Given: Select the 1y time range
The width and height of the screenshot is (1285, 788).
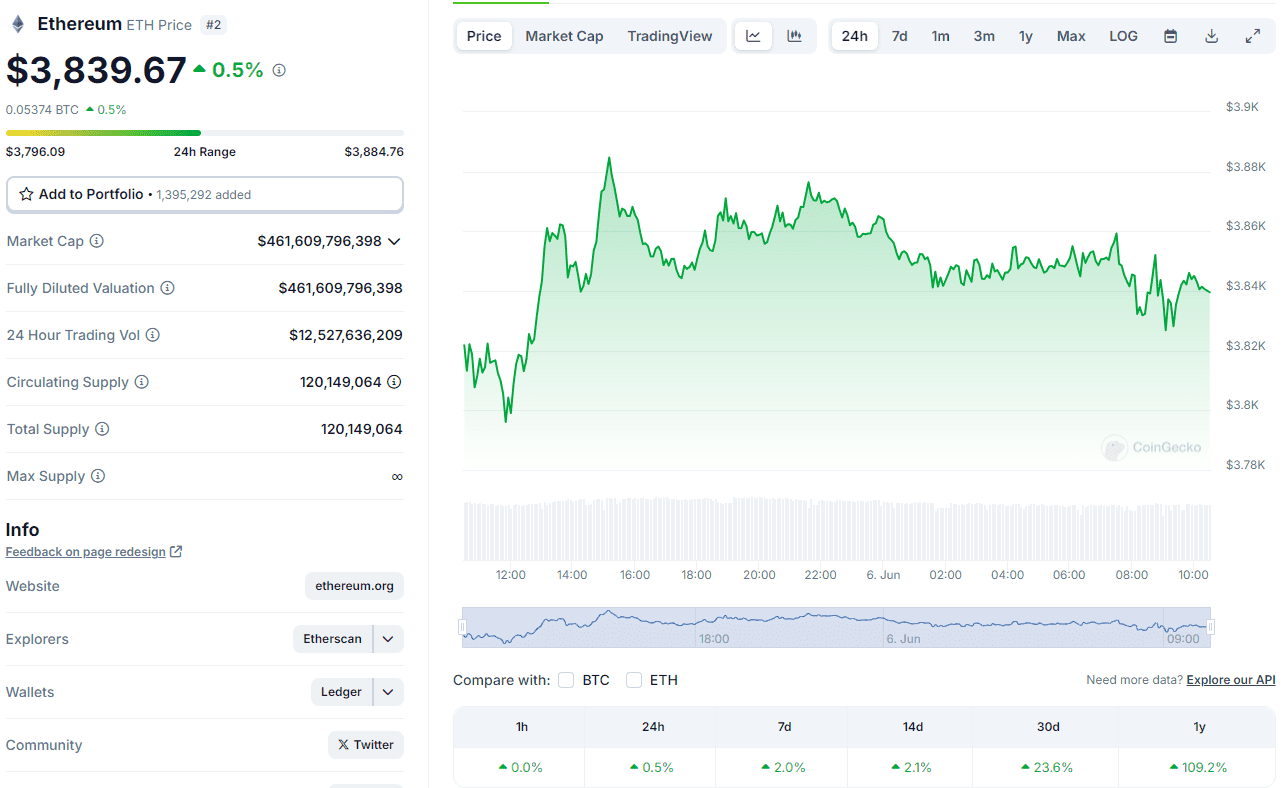Looking at the screenshot, I should point(1026,36).
